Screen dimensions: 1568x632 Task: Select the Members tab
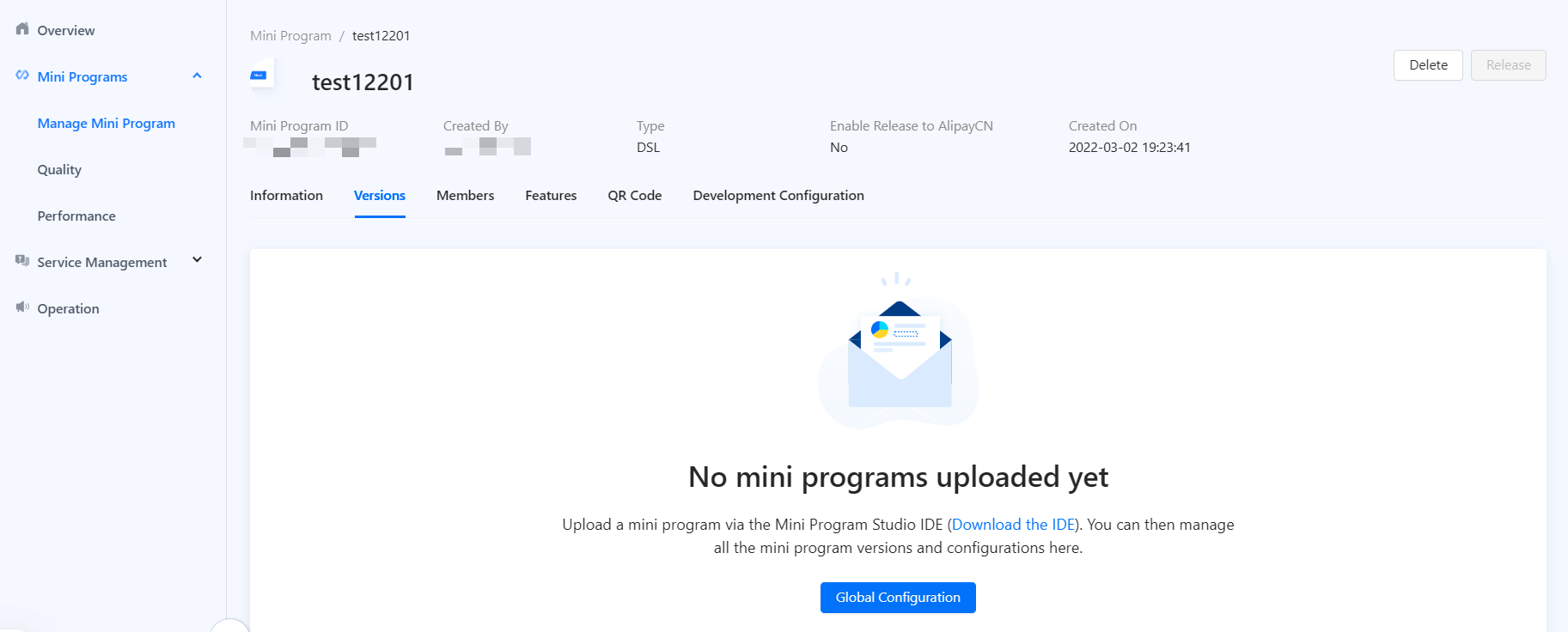pos(465,195)
